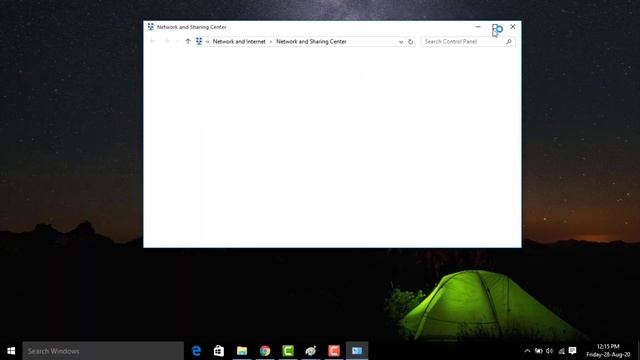Click the Control Panel icon in the address bar
Screen dimensions: 640x360
(199, 41)
